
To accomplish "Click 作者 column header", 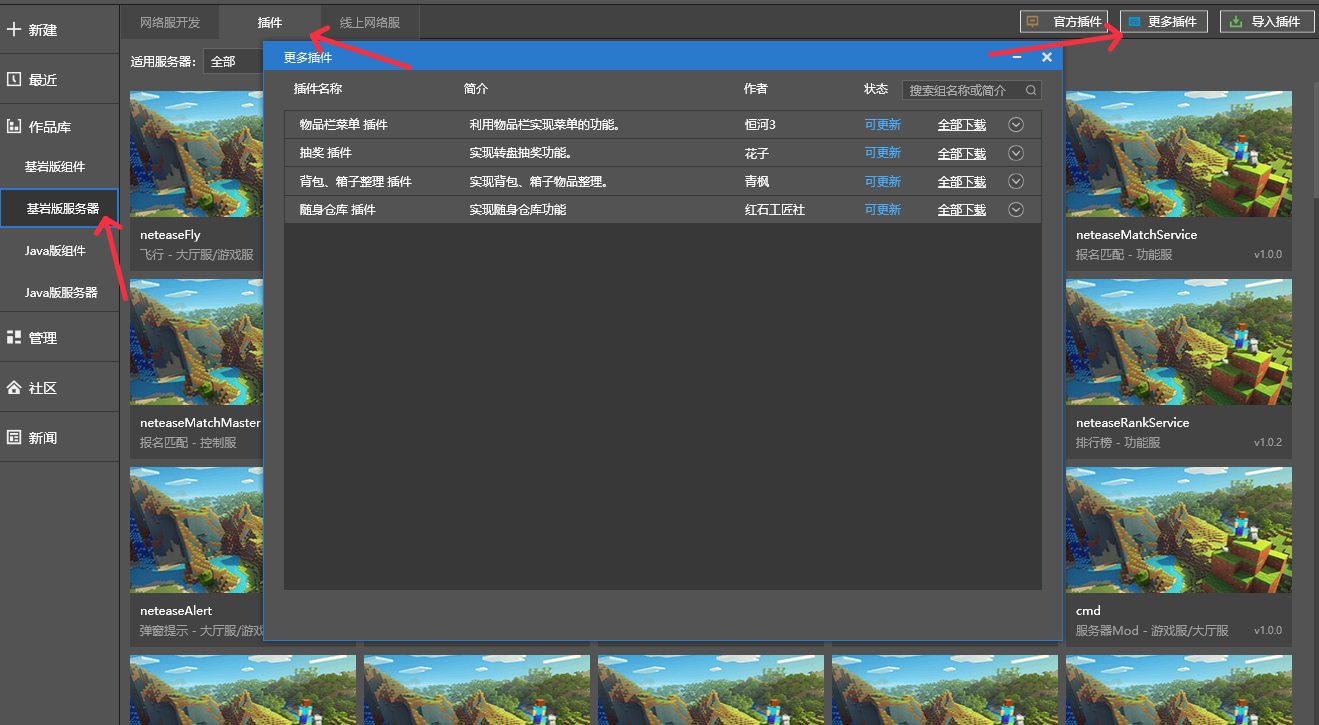I will pyautogui.click(x=756, y=89).
